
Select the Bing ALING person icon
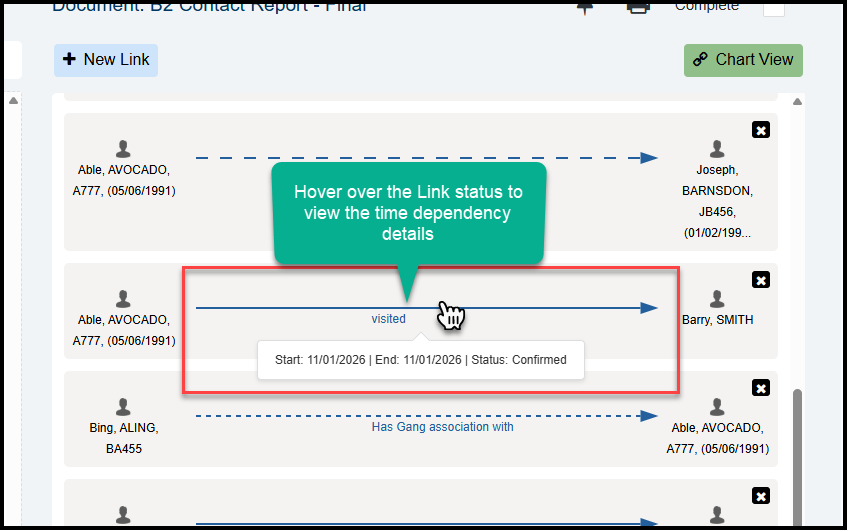coord(123,407)
